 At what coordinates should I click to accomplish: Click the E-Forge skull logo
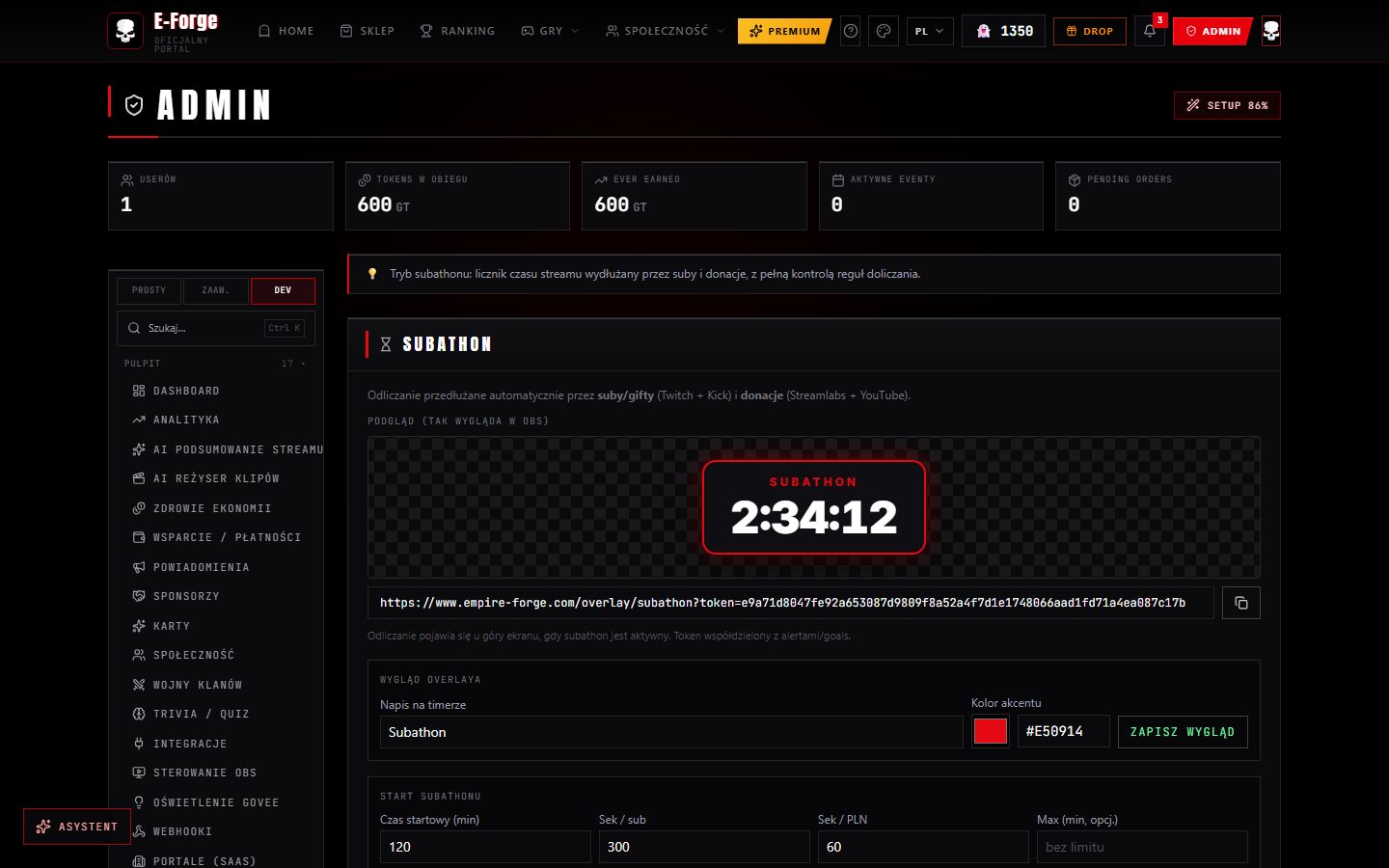click(125, 31)
